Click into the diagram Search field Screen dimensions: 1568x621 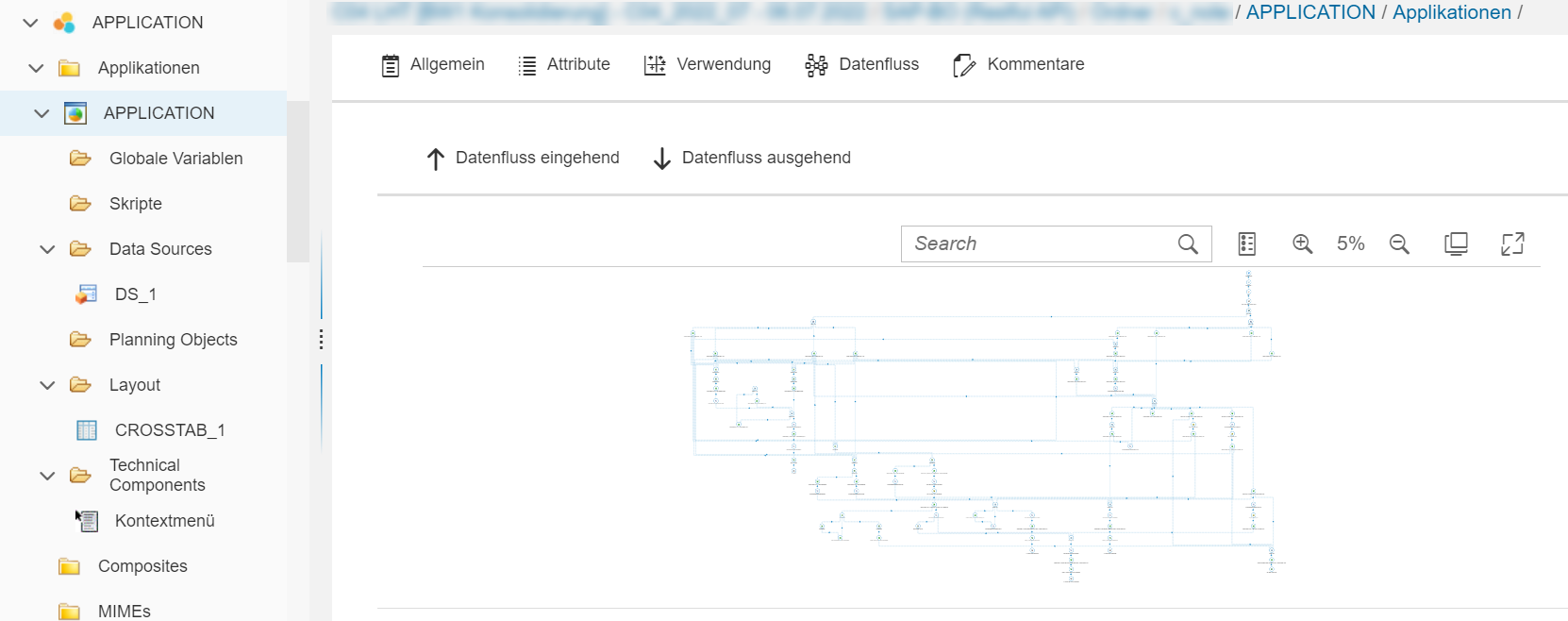click(x=1038, y=243)
